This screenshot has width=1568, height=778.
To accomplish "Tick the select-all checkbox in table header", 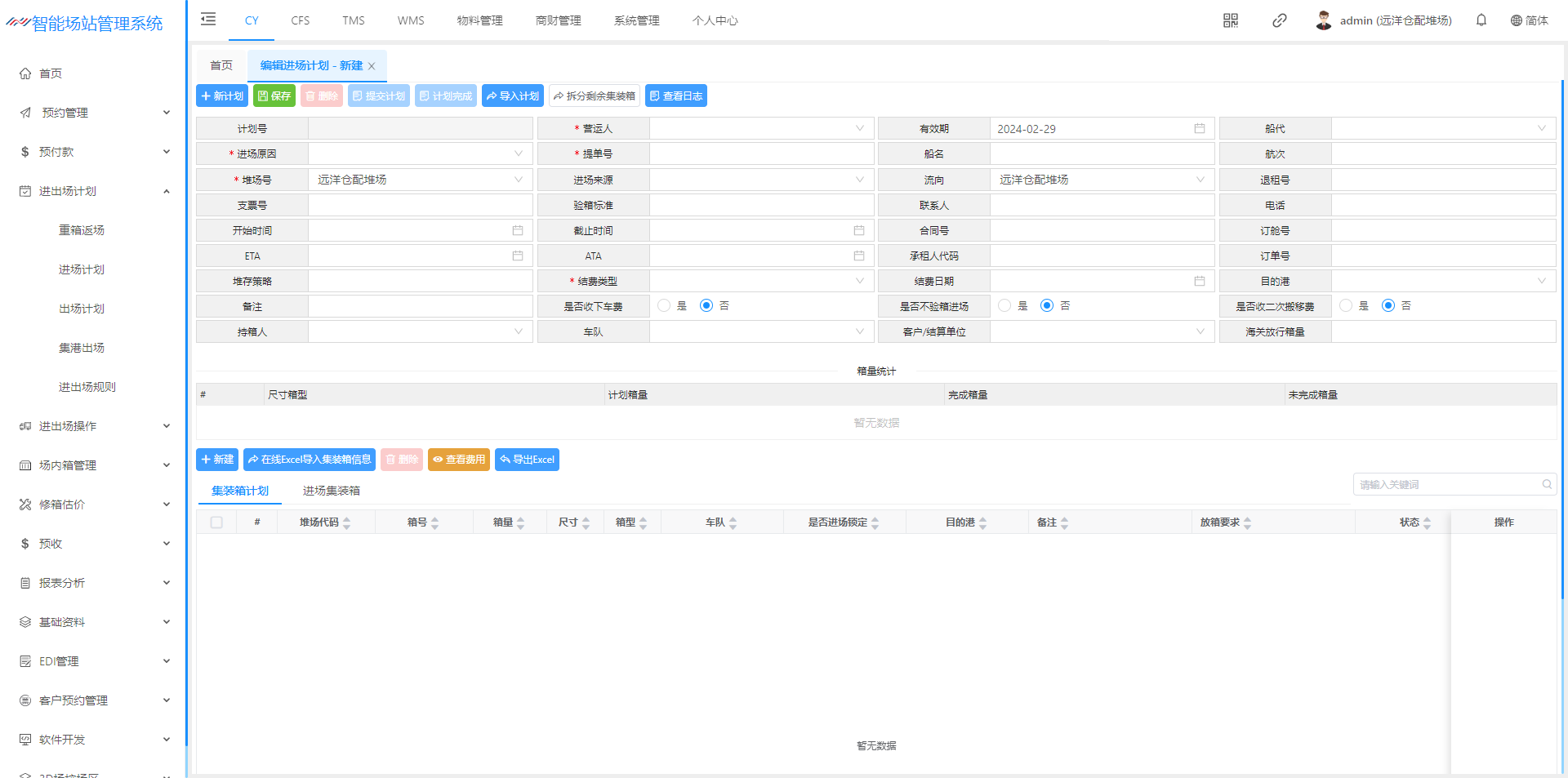I will click(216, 522).
